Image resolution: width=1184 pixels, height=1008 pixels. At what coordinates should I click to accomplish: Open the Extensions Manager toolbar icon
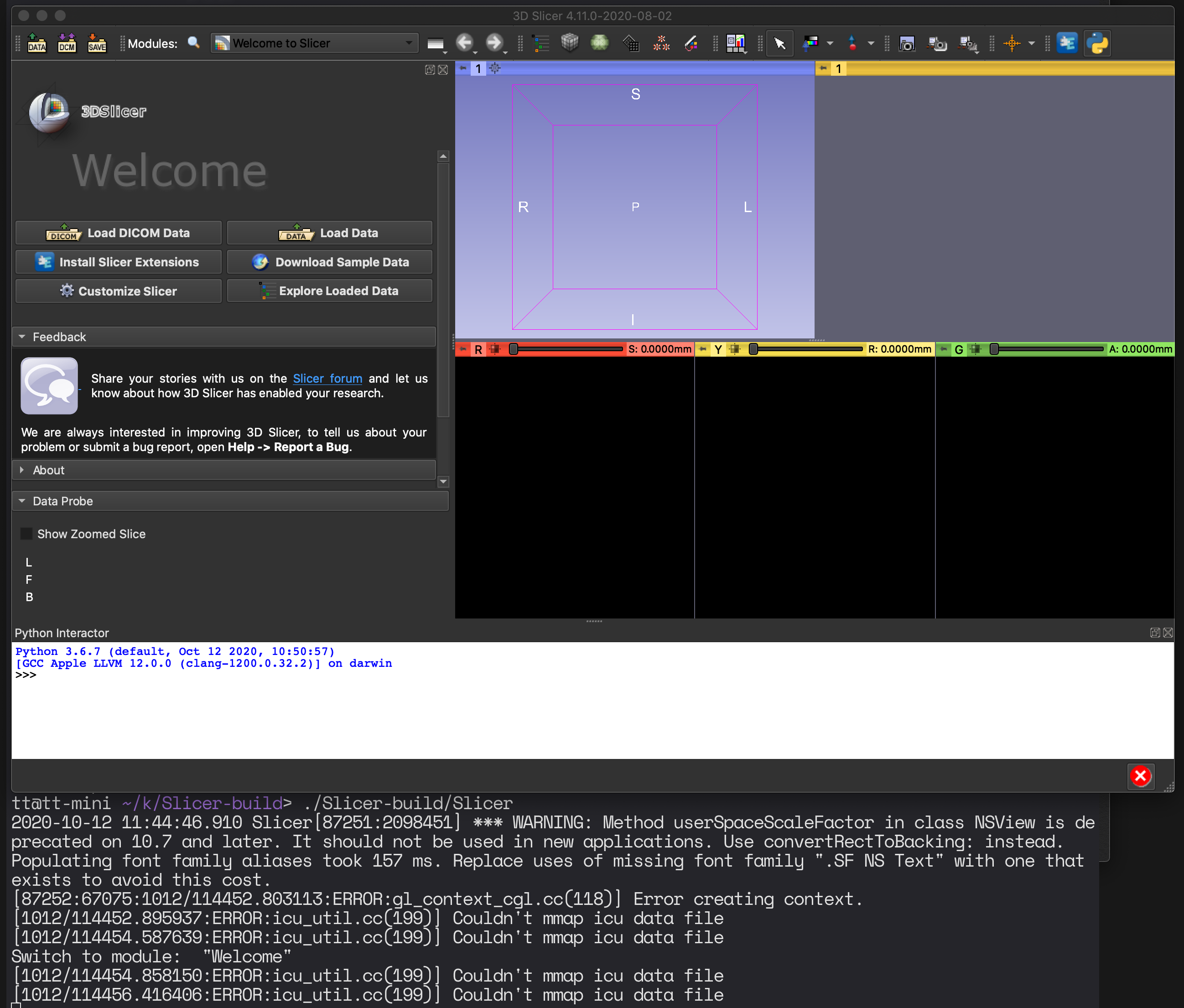[1067, 43]
